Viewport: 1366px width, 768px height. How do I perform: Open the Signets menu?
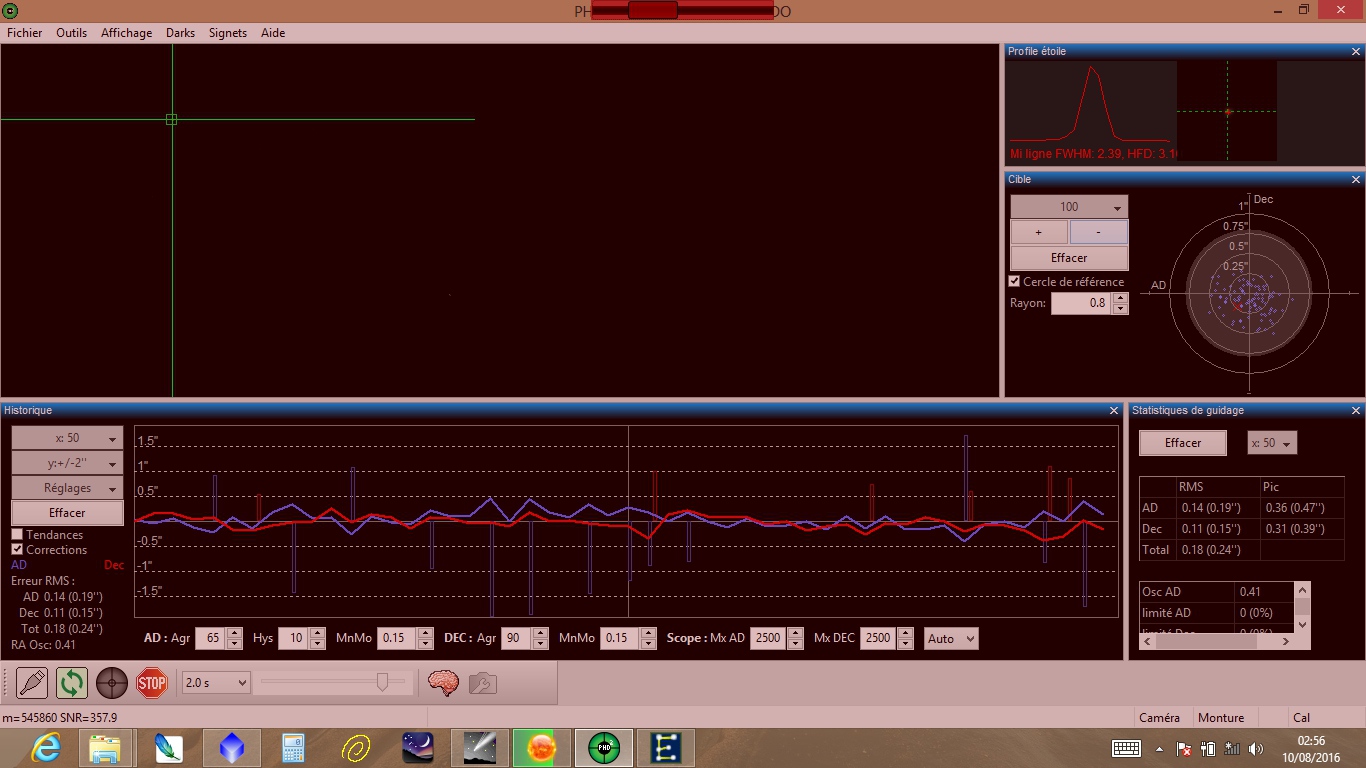coord(228,33)
